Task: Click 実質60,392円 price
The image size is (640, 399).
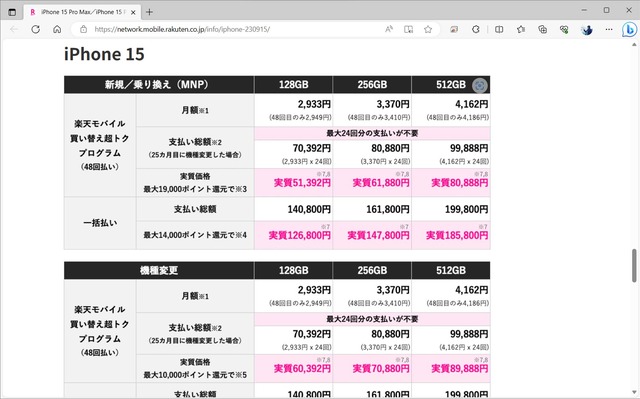Action: tap(302, 368)
